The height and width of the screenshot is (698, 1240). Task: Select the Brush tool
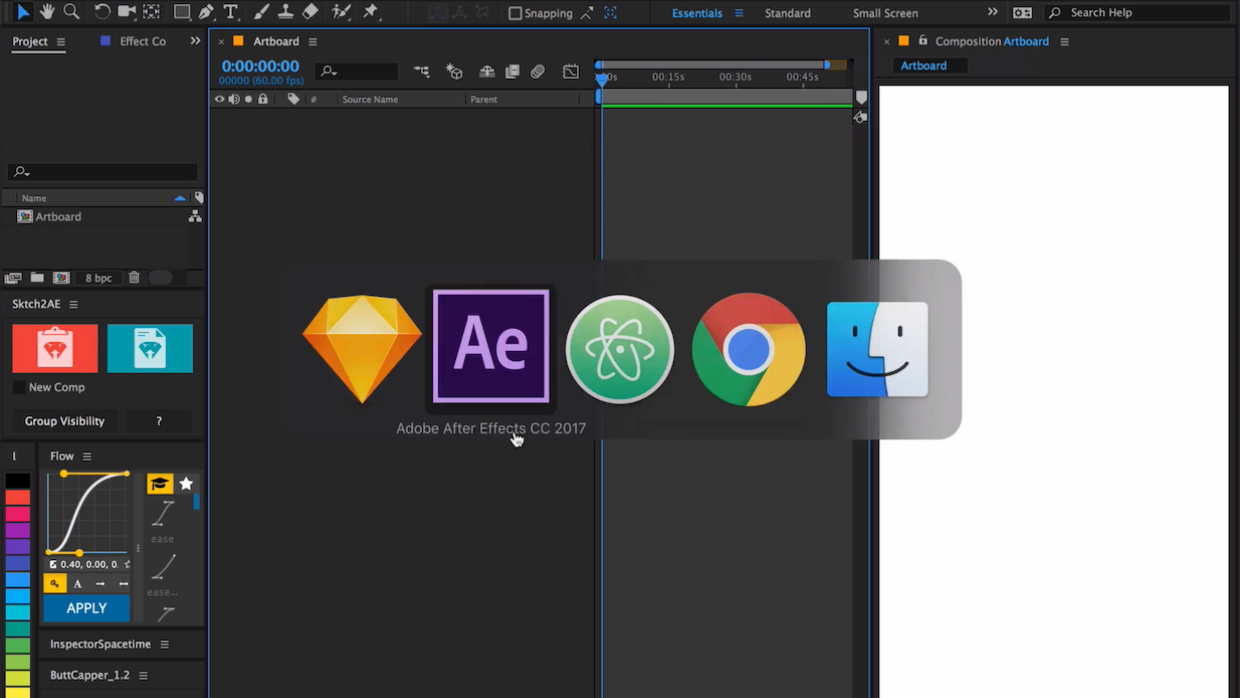pyautogui.click(x=261, y=12)
